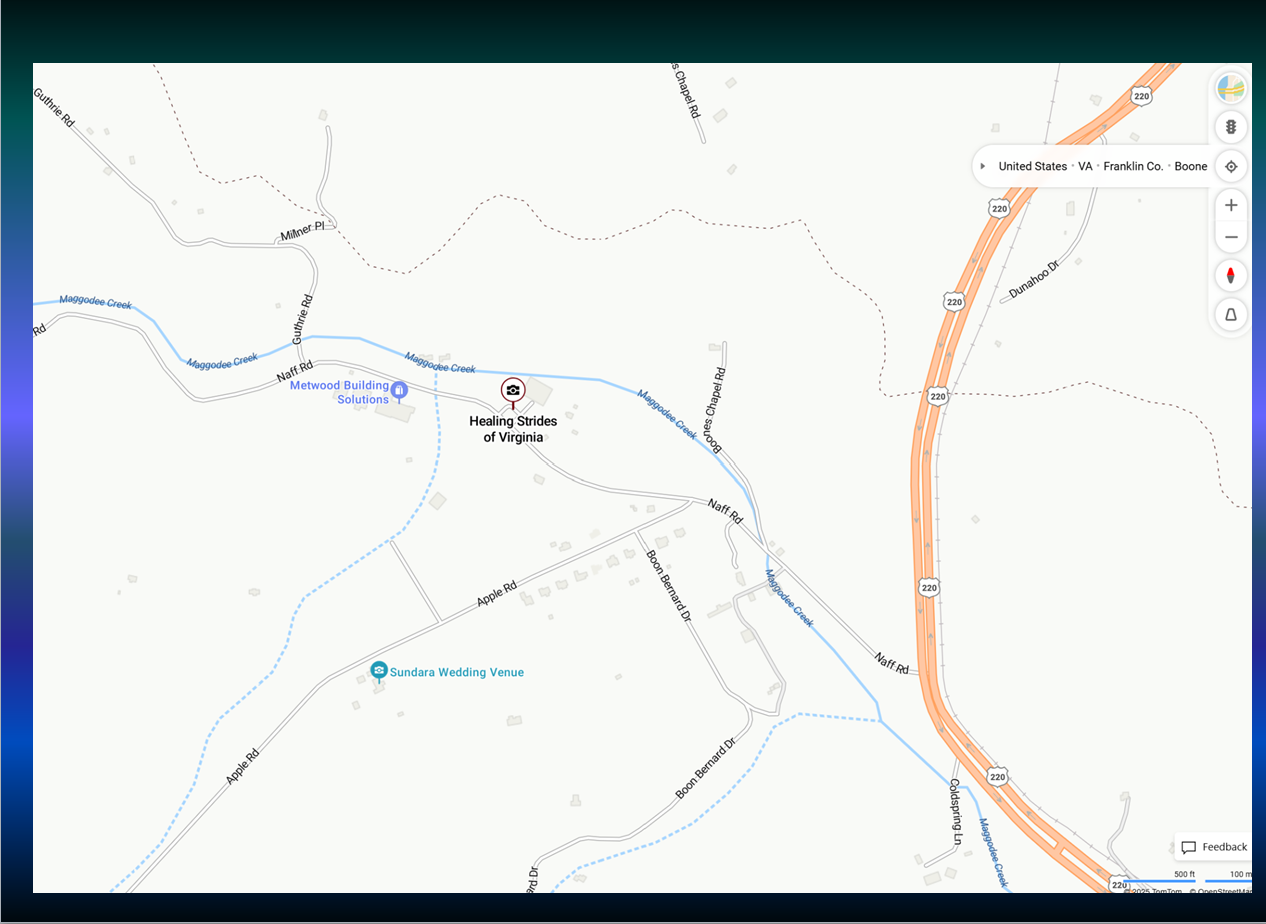Click the Healing Strides of Virginia pin
This screenshot has height=924, width=1266.
click(513, 390)
